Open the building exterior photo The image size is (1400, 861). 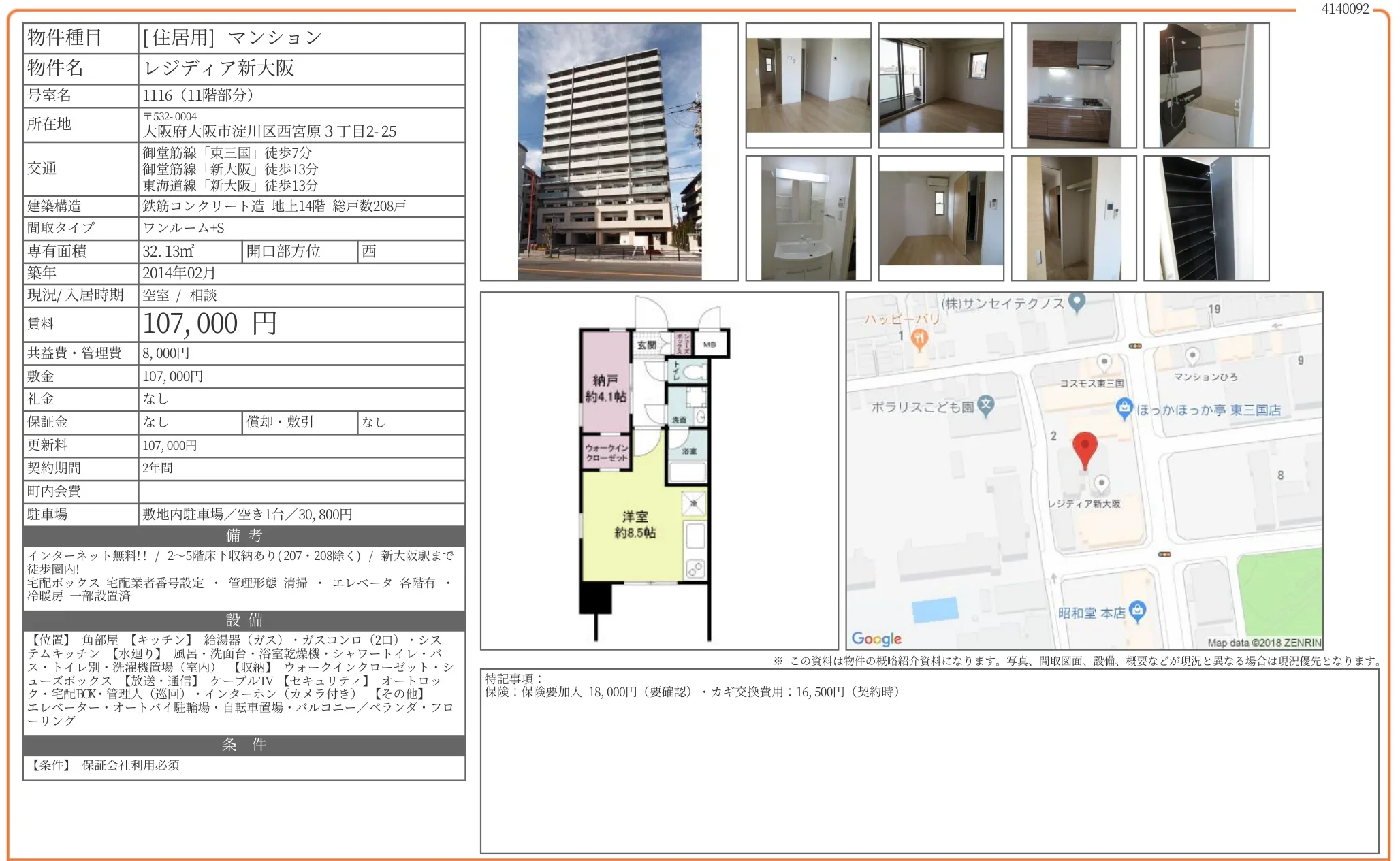(609, 151)
